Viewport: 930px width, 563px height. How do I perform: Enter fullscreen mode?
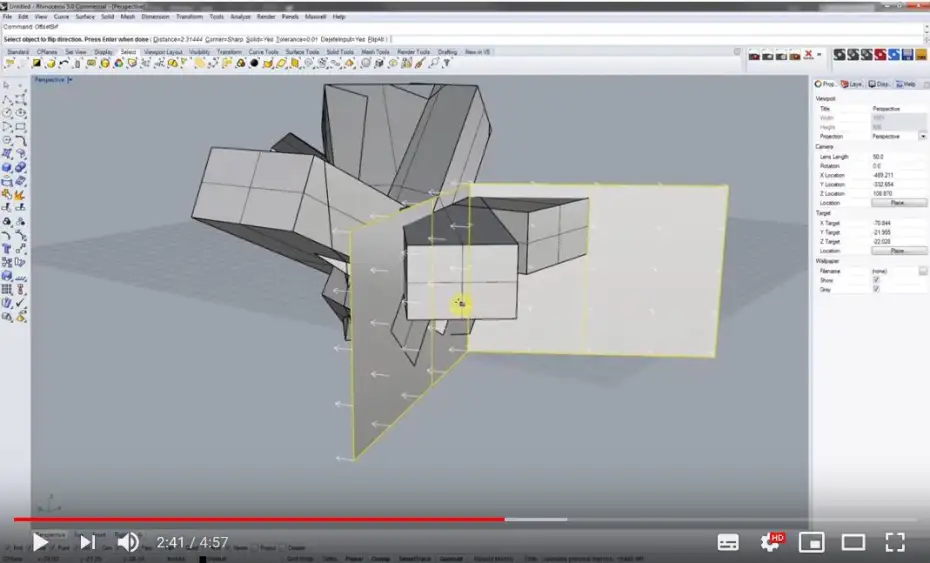[x=895, y=542]
